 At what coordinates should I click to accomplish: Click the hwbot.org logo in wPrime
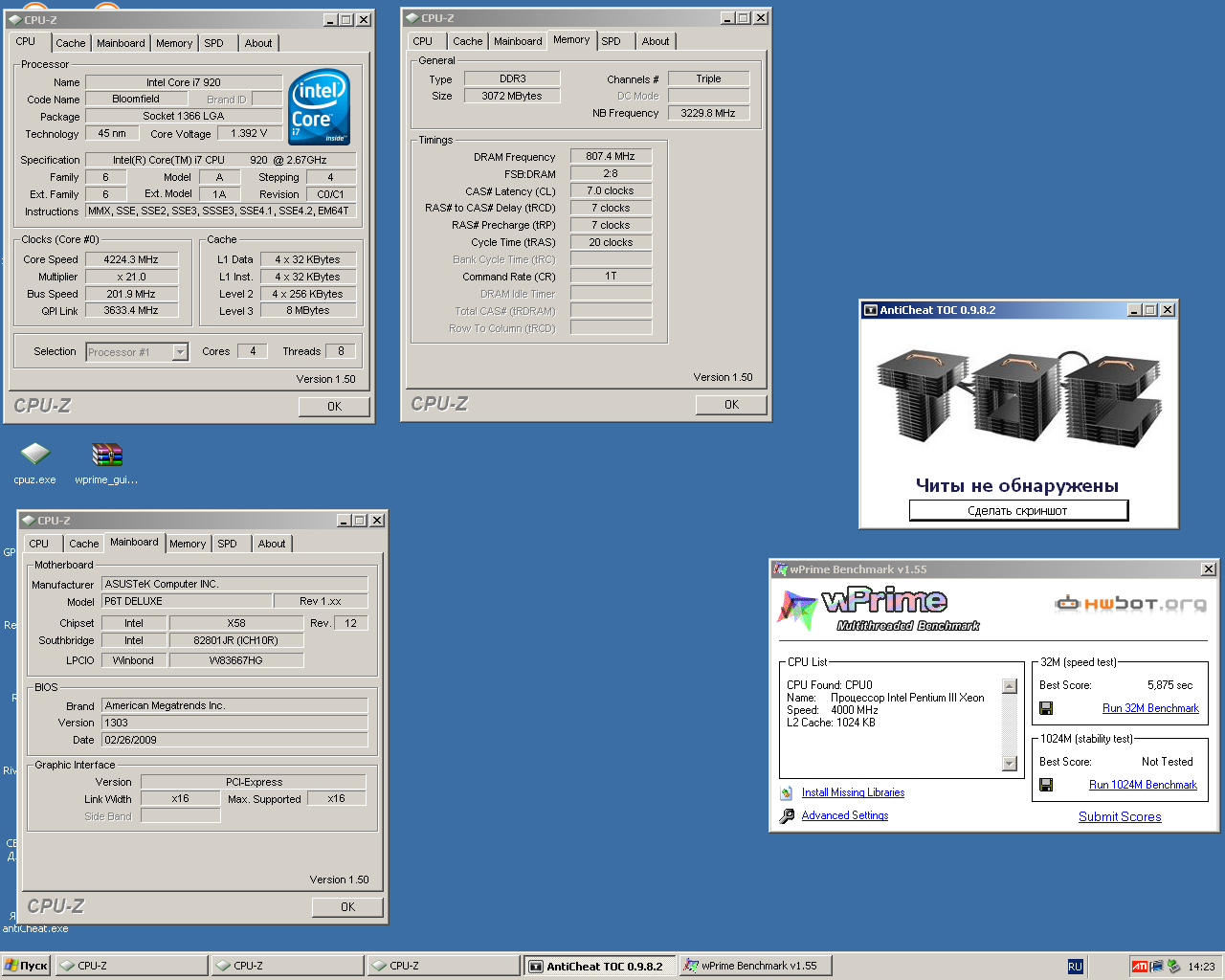click(x=1130, y=603)
